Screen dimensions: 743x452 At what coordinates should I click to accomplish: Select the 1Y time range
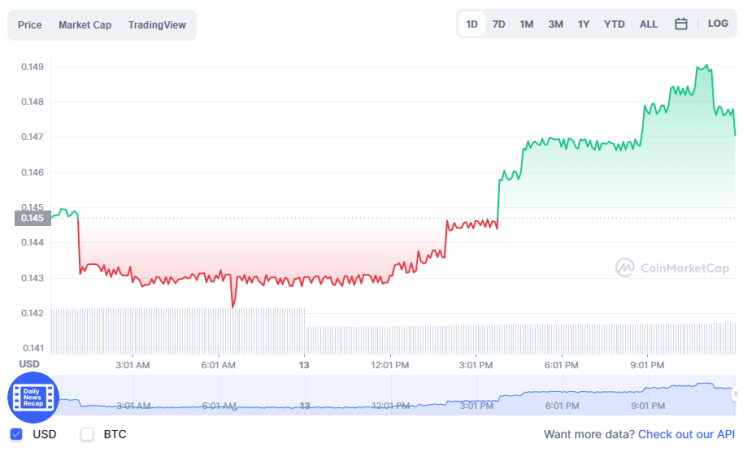pyautogui.click(x=583, y=24)
